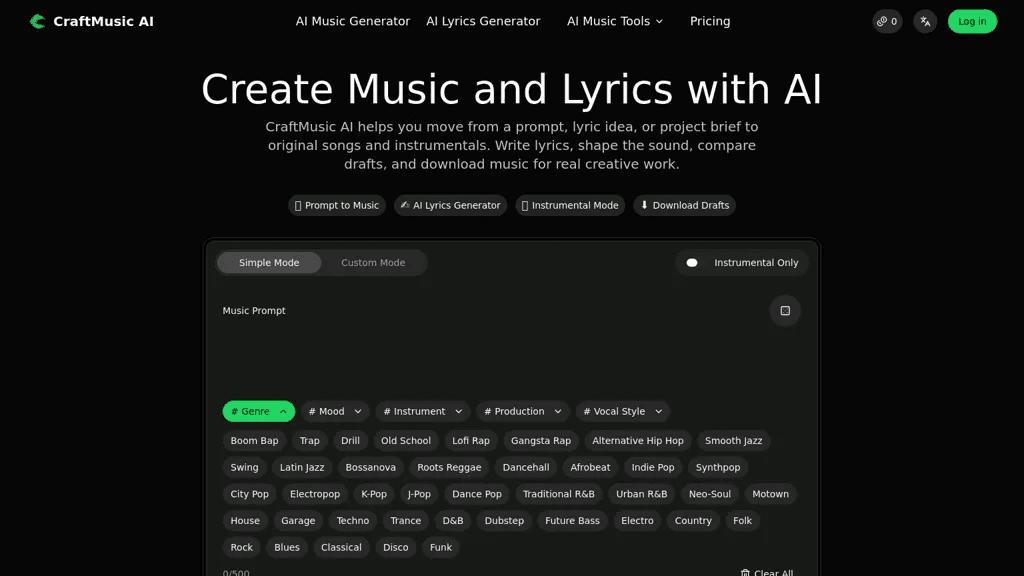Screen dimensions: 1024x576
Task: Select the Old School genre tag
Action: 406,441
